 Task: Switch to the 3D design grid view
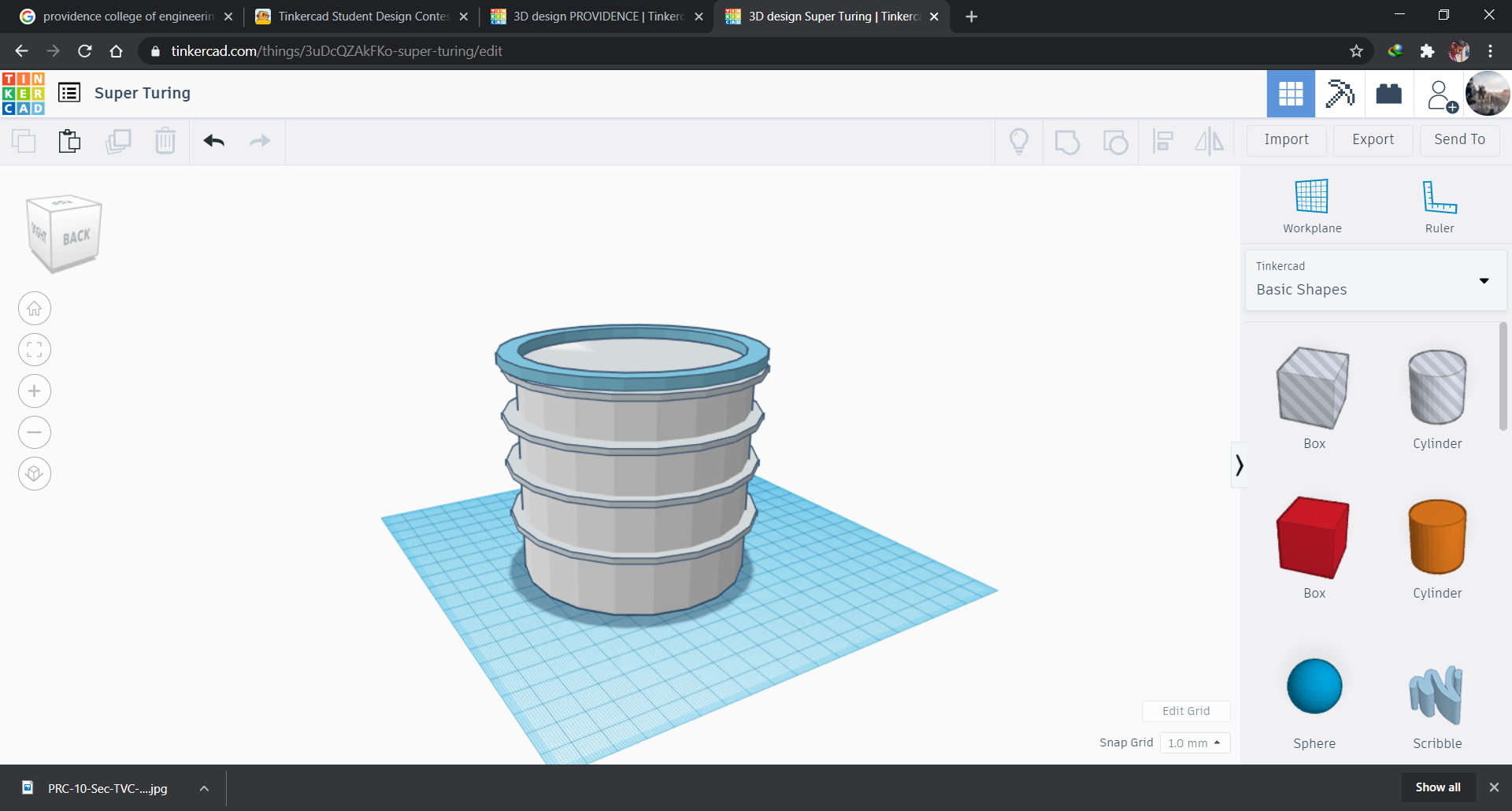click(x=1291, y=94)
